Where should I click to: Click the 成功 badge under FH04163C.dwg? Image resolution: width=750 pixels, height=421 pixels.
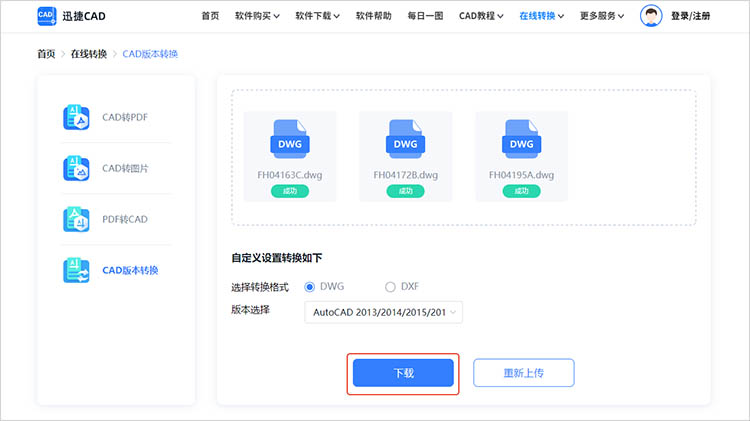290,191
